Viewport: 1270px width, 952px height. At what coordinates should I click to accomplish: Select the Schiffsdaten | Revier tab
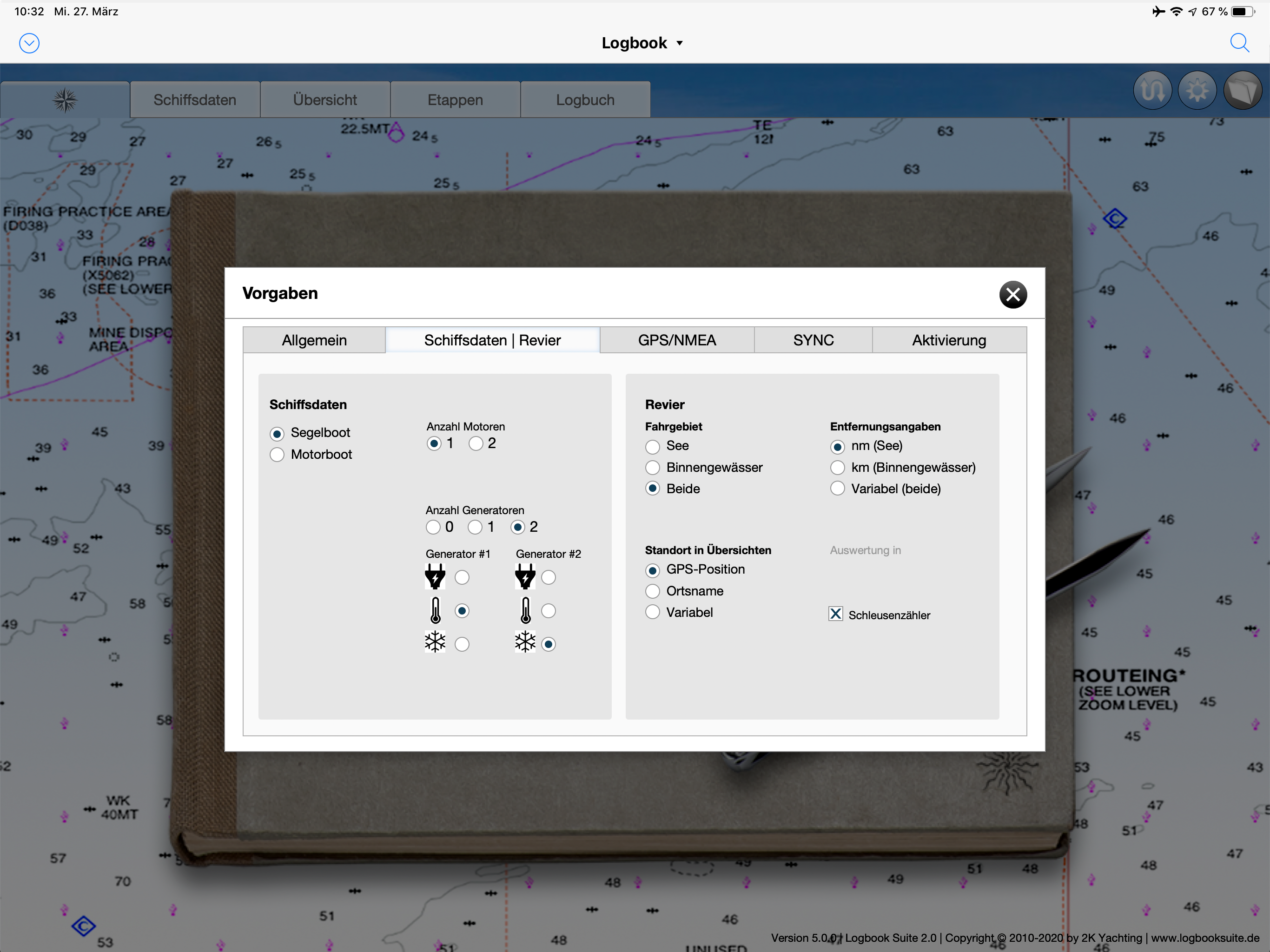(493, 340)
